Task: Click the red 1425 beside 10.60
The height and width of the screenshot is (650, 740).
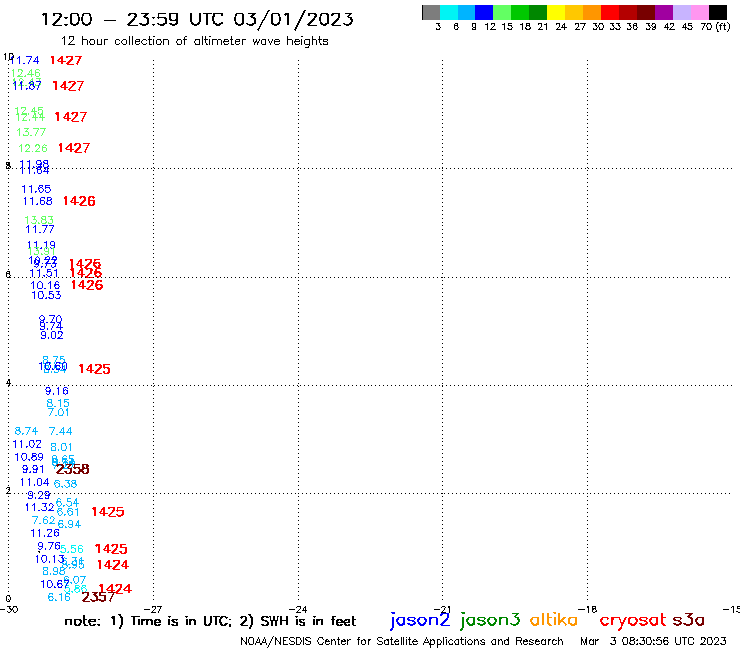Action: (94, 369)
